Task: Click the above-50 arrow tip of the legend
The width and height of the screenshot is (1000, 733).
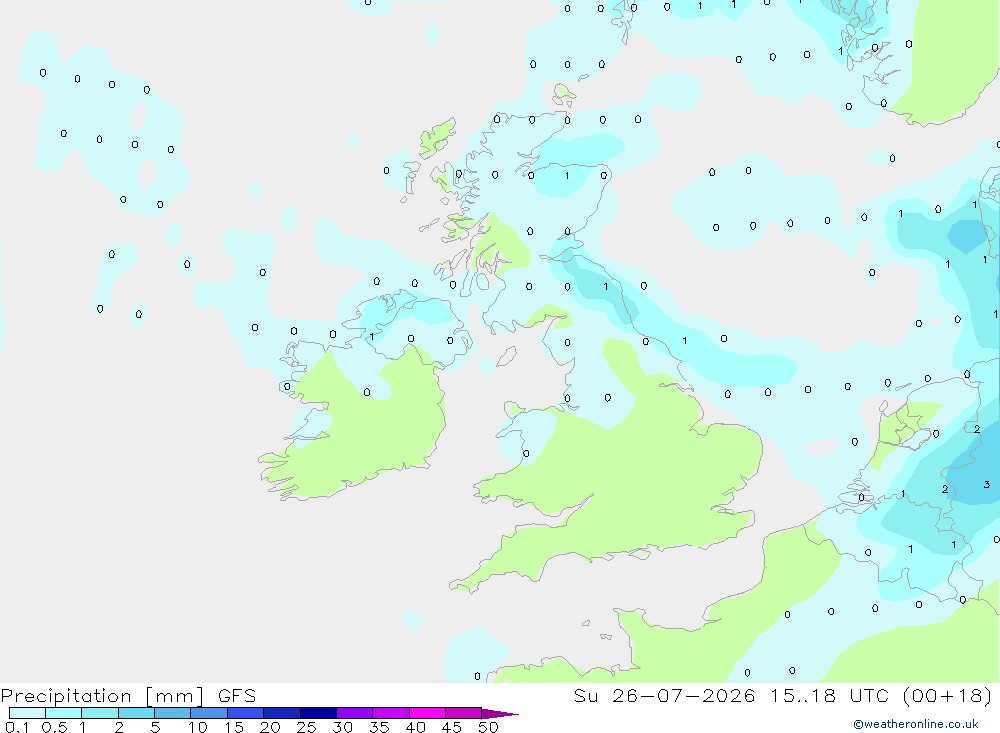Action: click(x=500, y=714)
